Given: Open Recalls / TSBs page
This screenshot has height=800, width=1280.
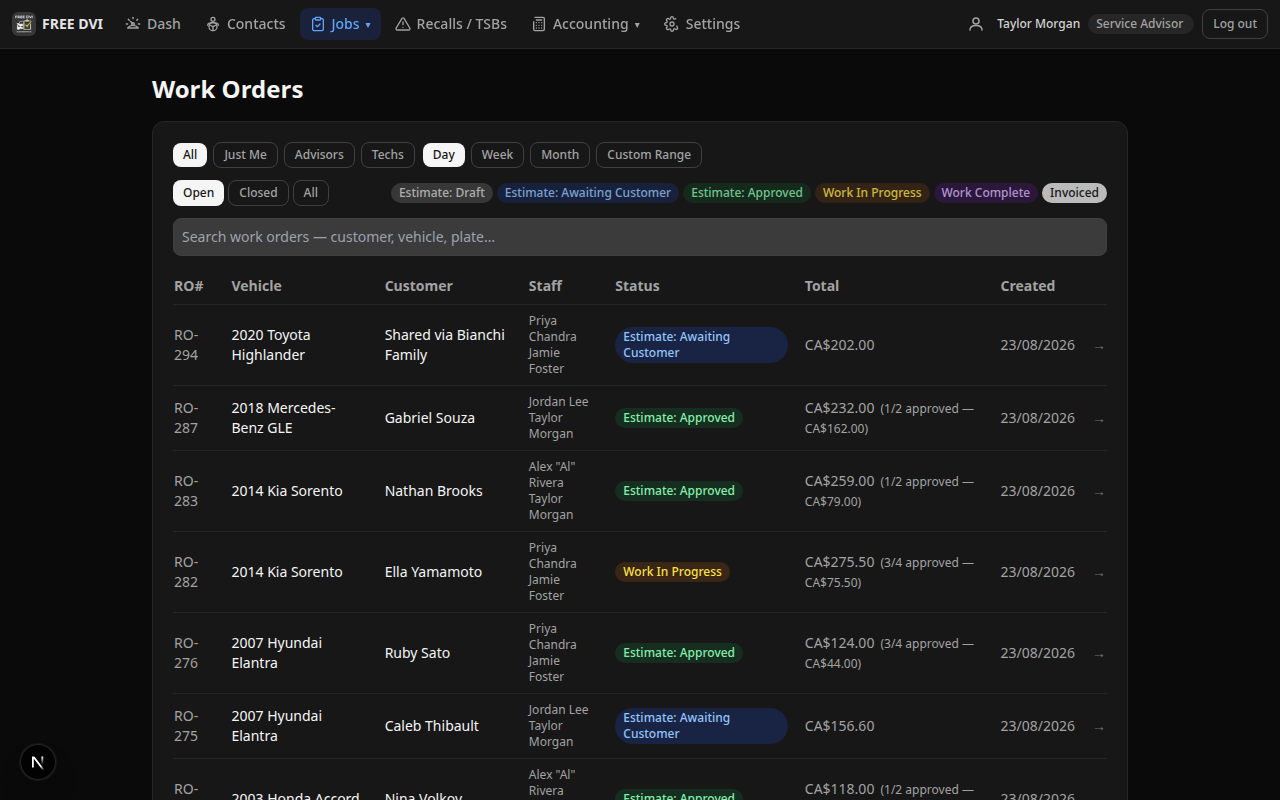Looking at the screenshot, I should [x=451, y=24].
